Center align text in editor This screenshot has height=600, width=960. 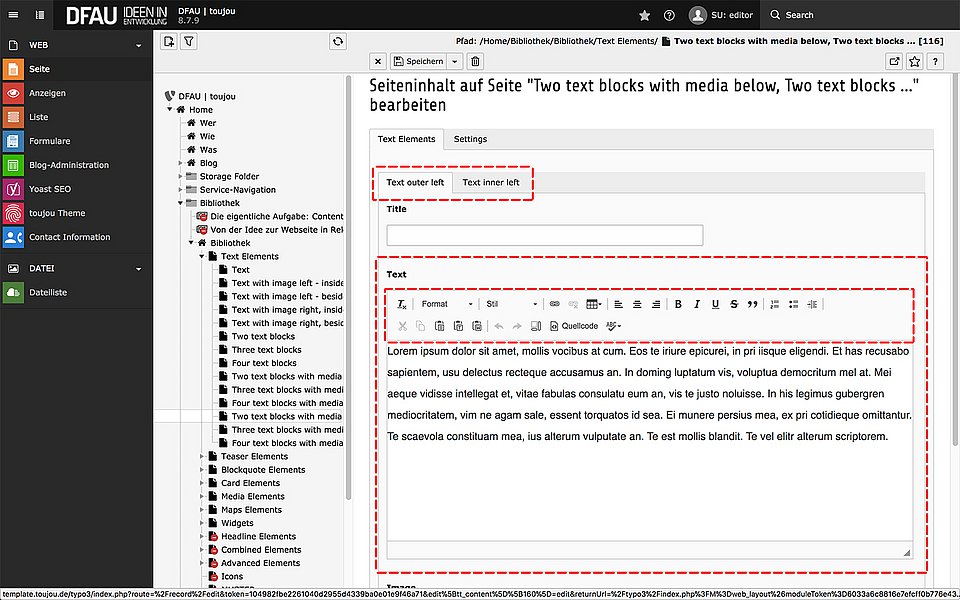637,304
